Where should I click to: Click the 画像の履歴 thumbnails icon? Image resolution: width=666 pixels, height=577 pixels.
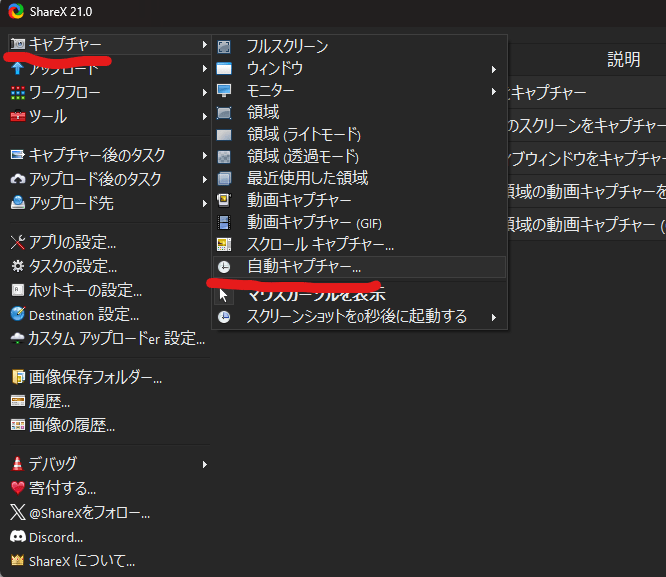click(x=17, y=425)
